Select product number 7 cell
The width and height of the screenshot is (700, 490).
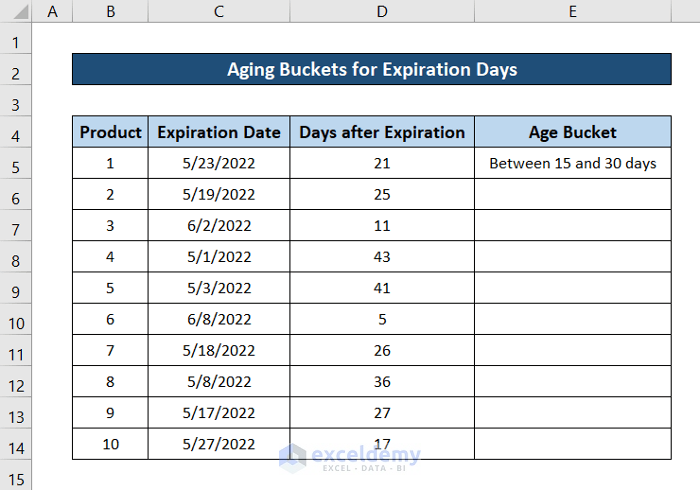click(x=110, y=350)
